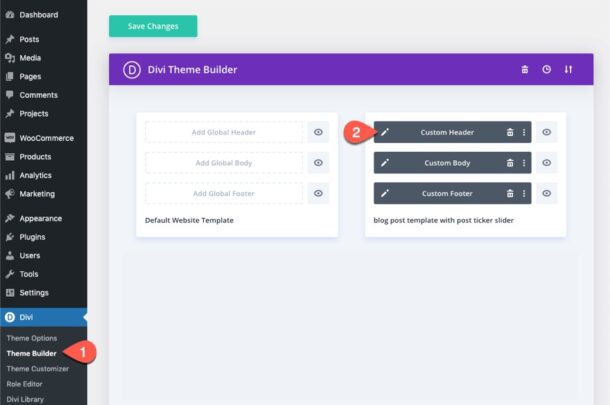This screenshot has width=610, height=405.
Task: Click the Add Global Footer placeholder
Action: 224,193
